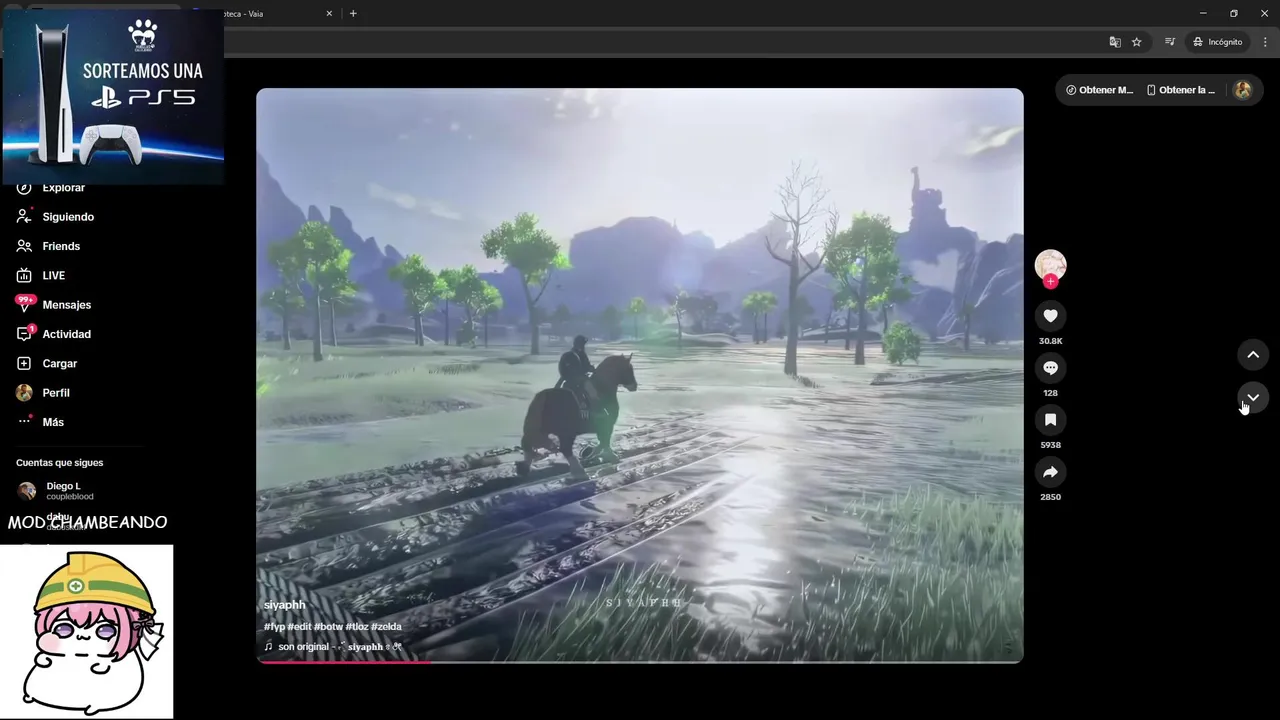Click the Friends people icon

tap(24, 246)
